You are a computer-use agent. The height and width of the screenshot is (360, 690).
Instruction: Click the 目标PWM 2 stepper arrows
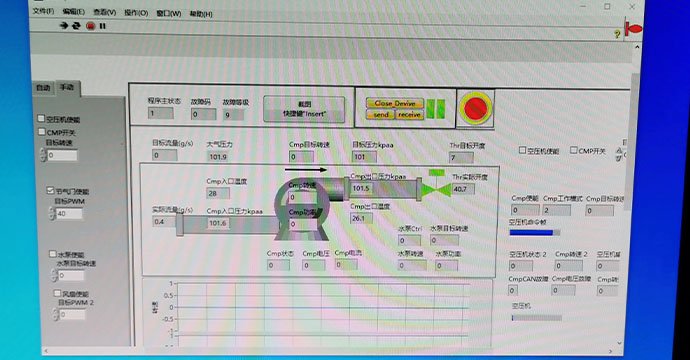point(55,315)
